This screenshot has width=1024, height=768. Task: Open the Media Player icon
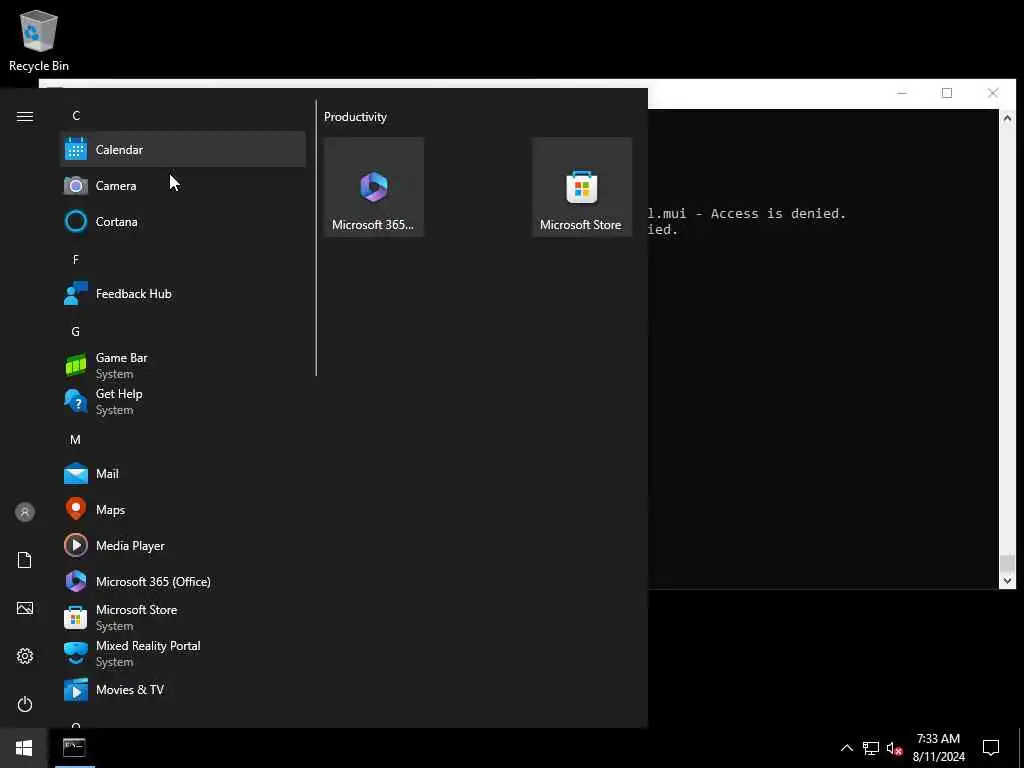[x=76, y=545]
